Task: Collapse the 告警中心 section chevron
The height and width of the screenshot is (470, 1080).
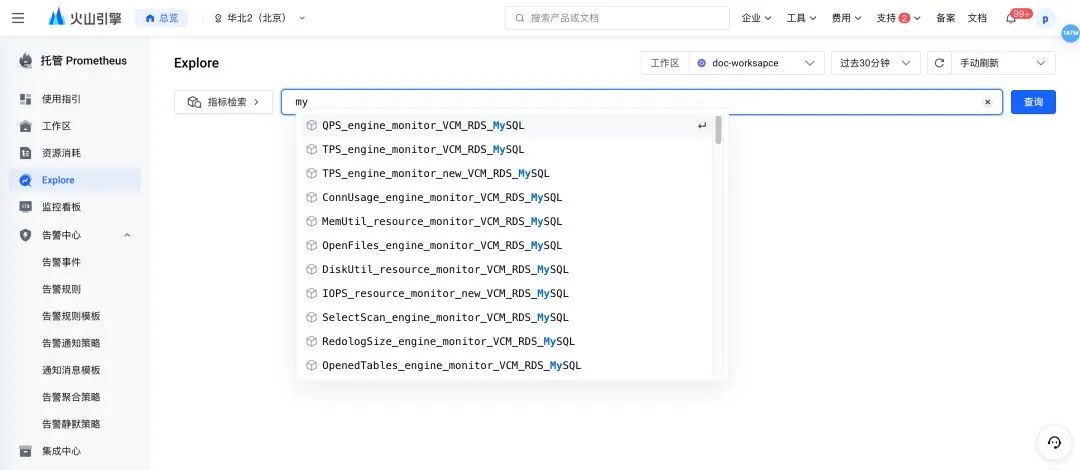Action: (127, 235)
